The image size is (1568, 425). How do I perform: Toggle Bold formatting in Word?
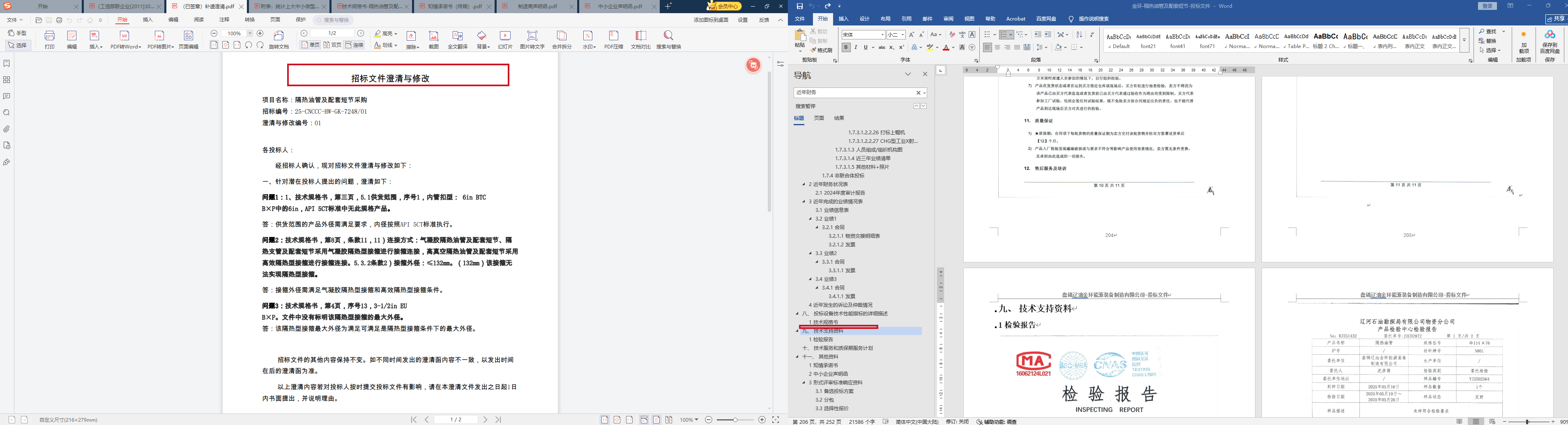846,48
